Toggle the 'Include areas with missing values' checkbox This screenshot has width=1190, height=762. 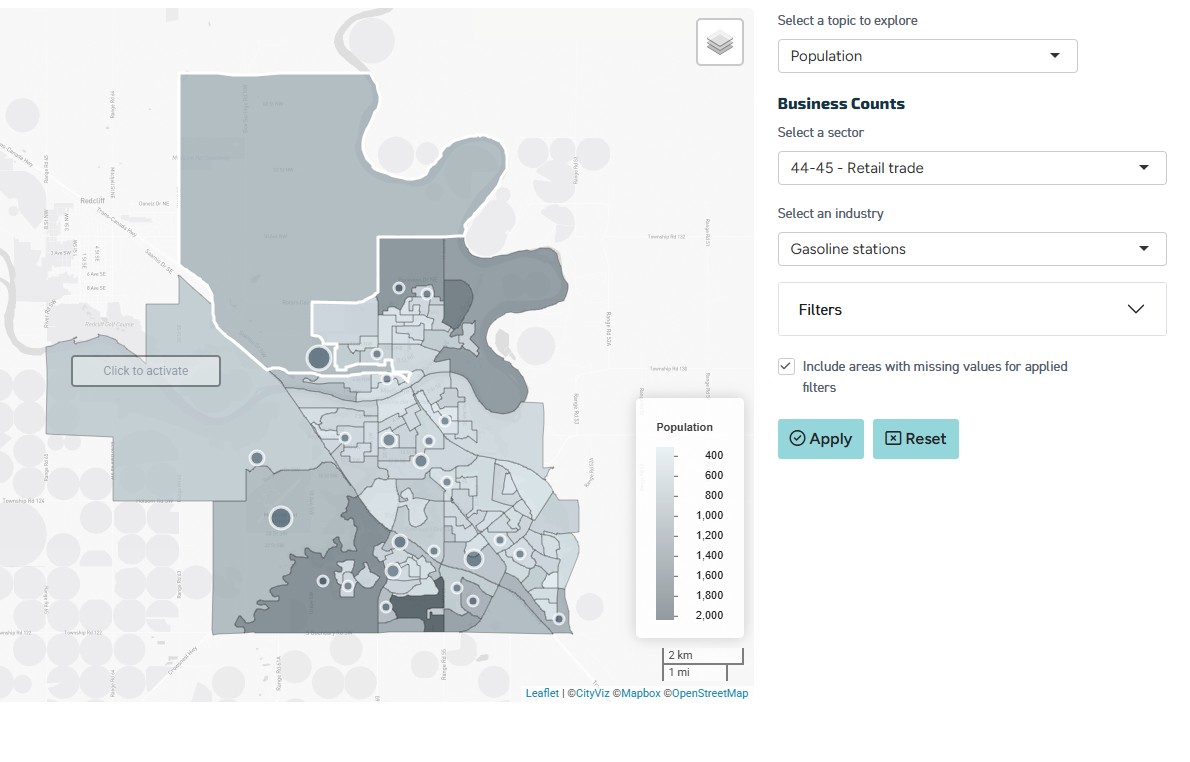(x=786, y=366)
